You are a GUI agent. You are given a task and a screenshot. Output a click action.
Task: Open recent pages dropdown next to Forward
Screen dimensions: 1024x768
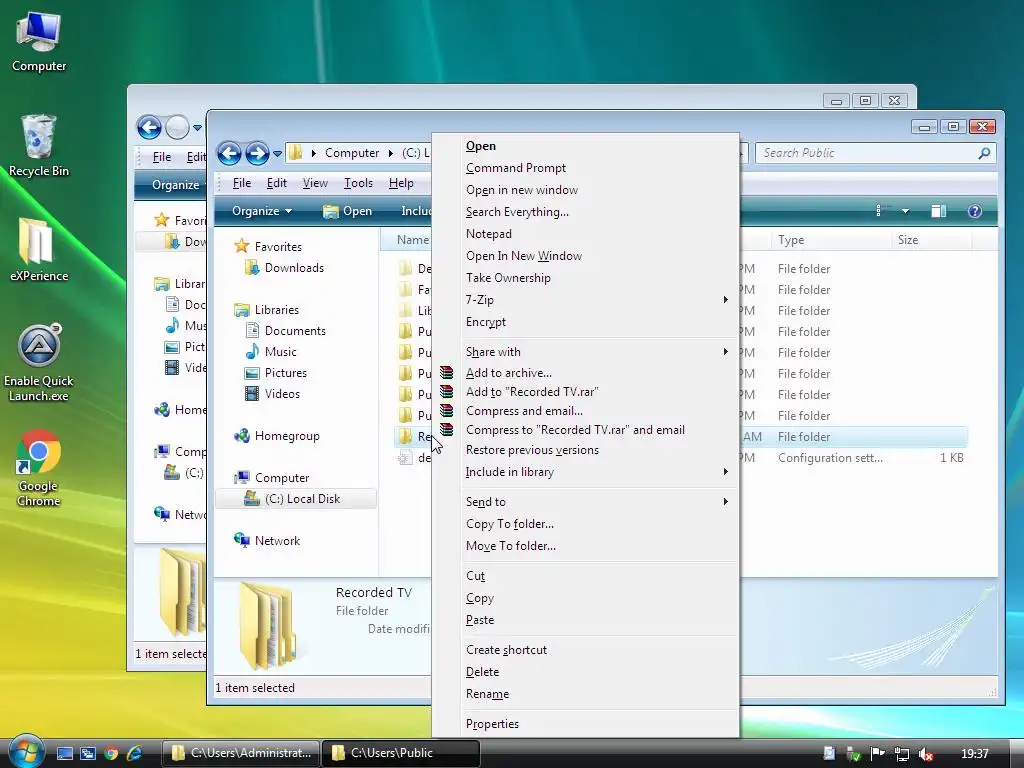[277, 153]
